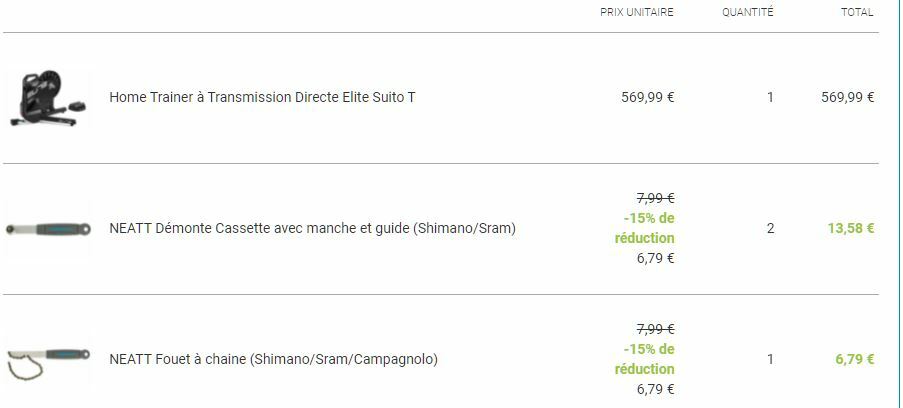
Task: Click the quantity value for Fouet à chaine
Action: coord(770,360)
